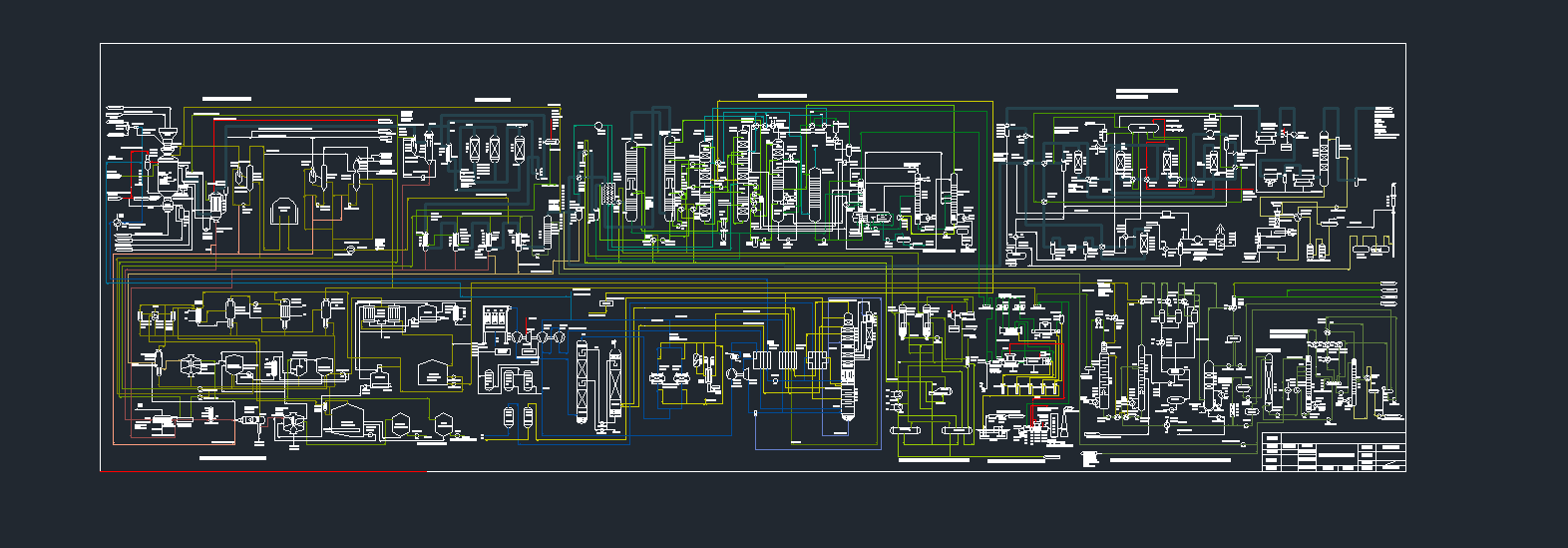Click the white title bar above top-left unit

pos(226,100)
